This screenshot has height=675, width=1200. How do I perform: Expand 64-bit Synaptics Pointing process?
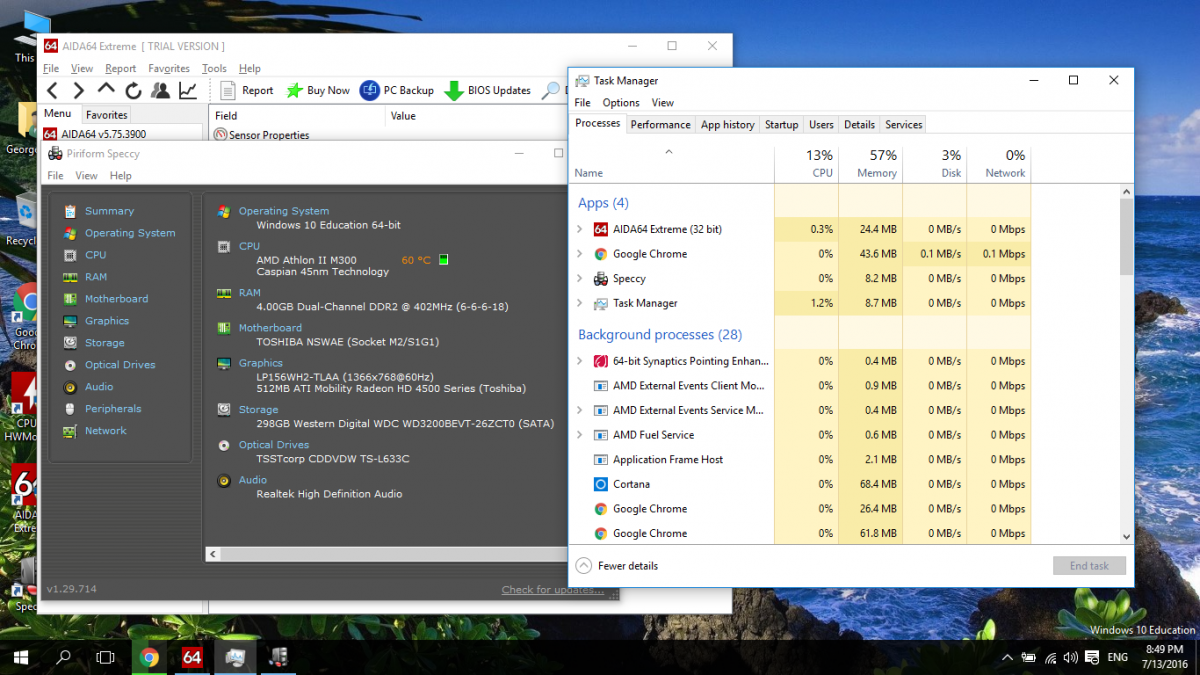(579, 361)
